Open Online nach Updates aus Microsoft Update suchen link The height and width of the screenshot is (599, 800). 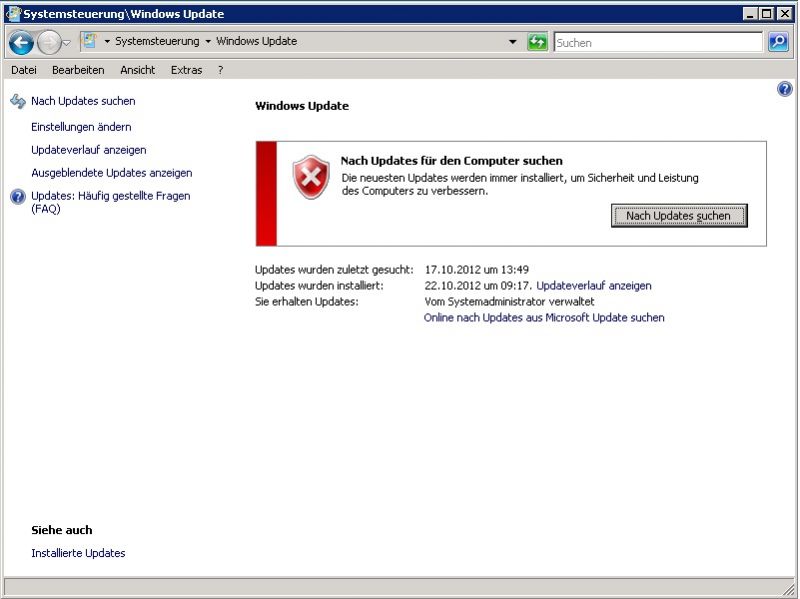click(x=544, y=318)
